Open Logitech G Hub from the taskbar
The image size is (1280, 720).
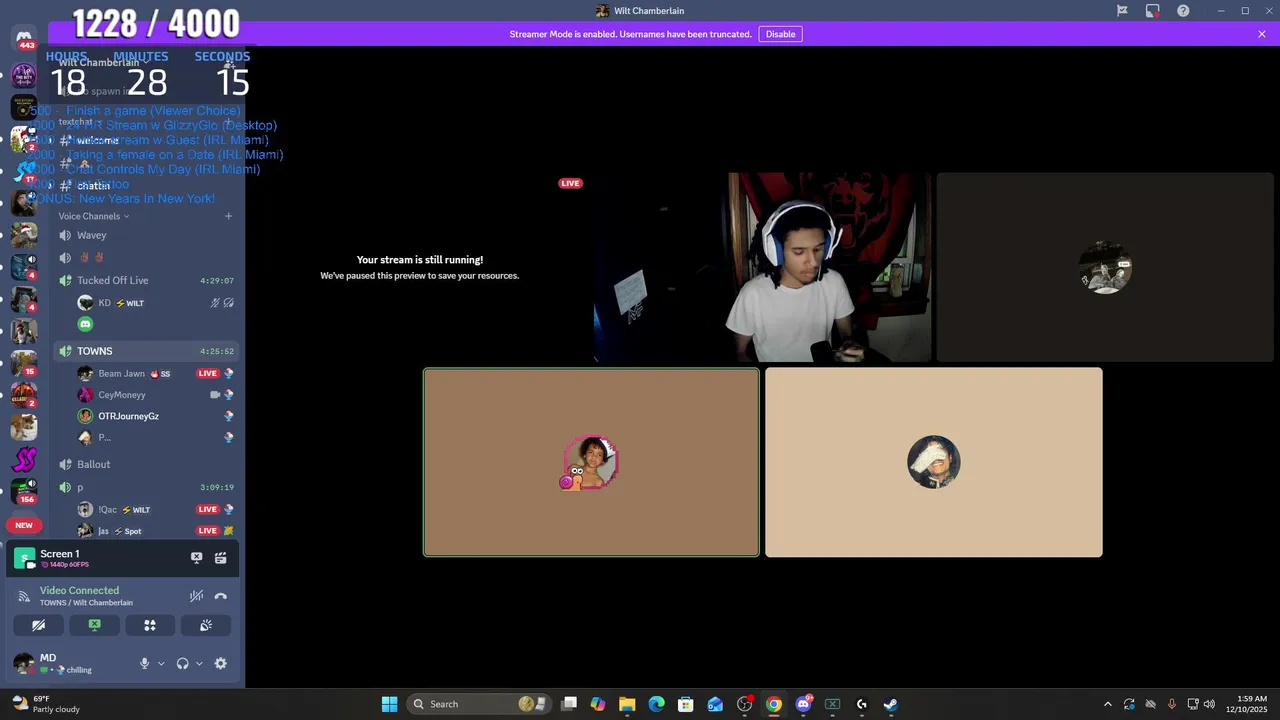(861, 704)
